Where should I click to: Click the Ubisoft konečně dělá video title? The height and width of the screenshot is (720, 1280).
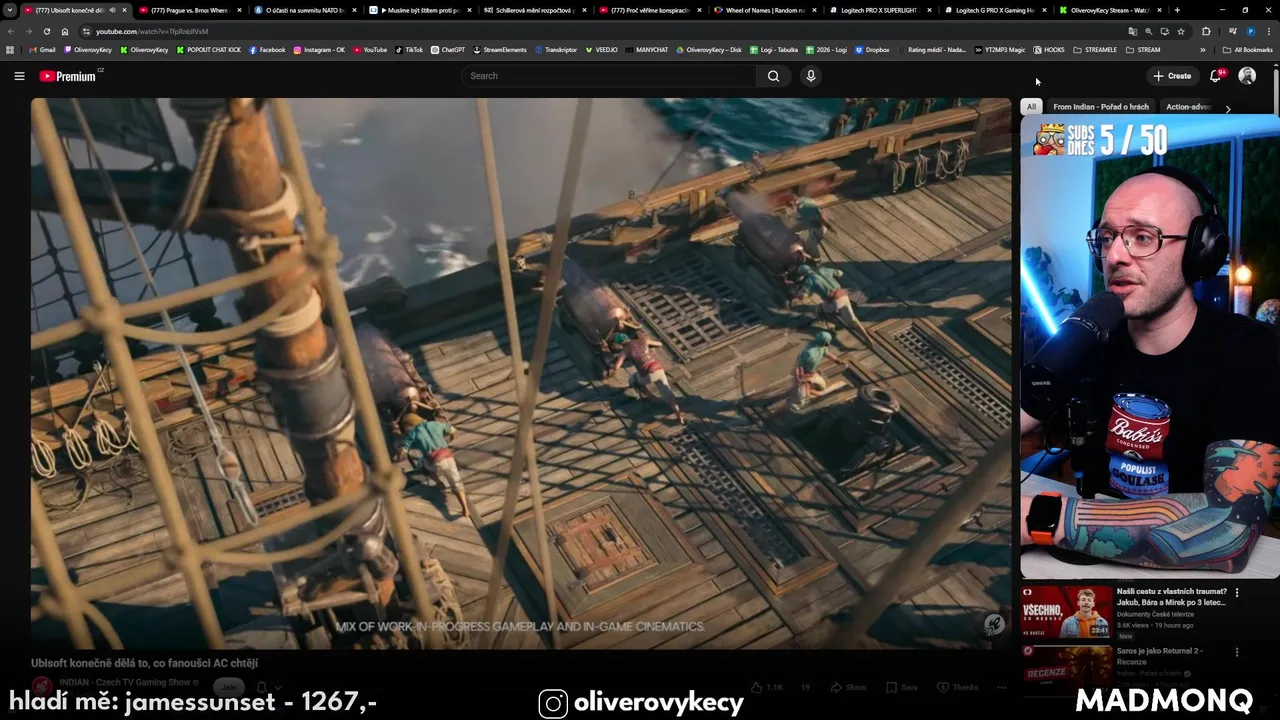[145, 663]
